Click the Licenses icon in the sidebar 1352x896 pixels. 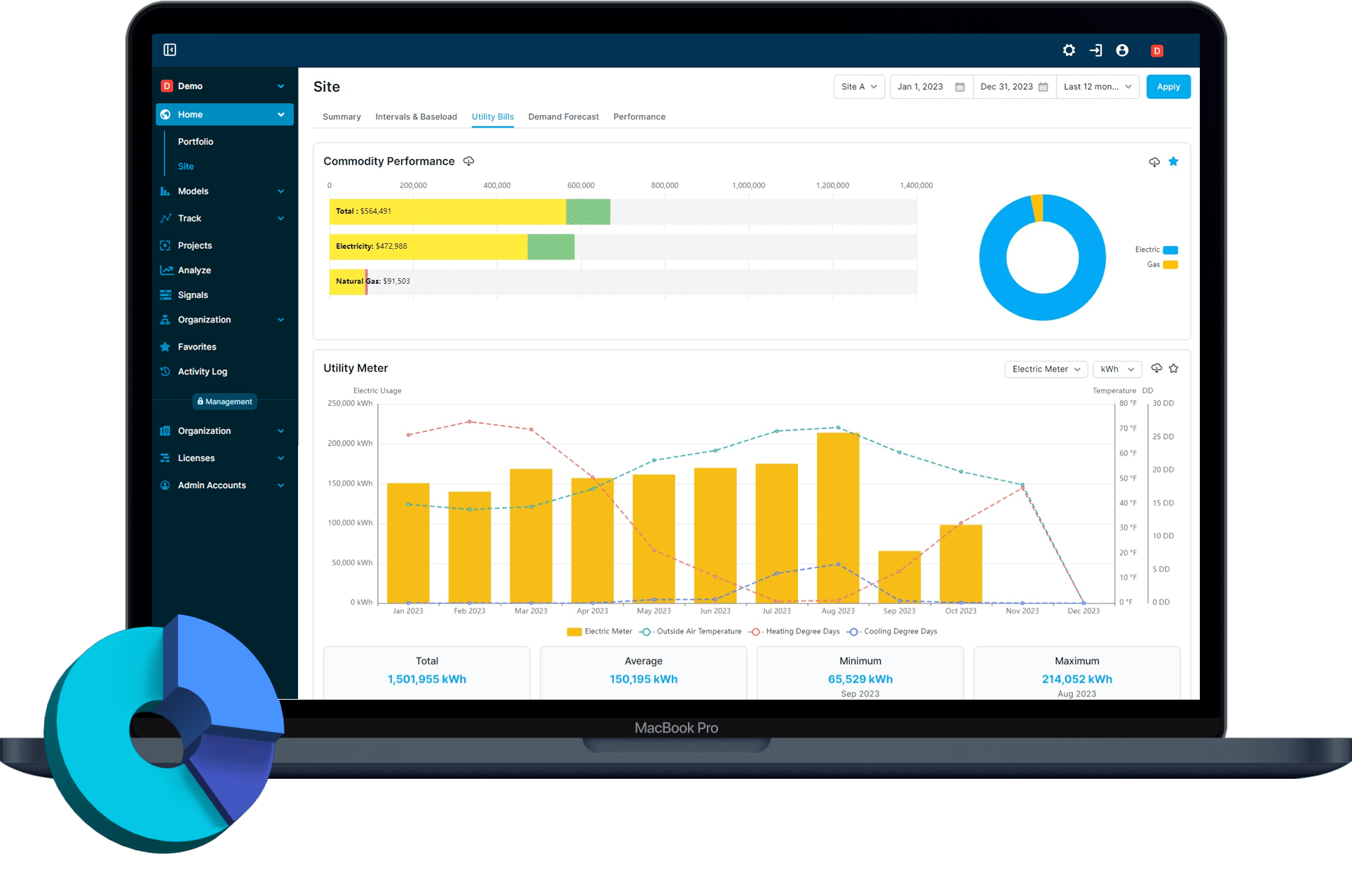pyautogui.click(x=165, y=459)
